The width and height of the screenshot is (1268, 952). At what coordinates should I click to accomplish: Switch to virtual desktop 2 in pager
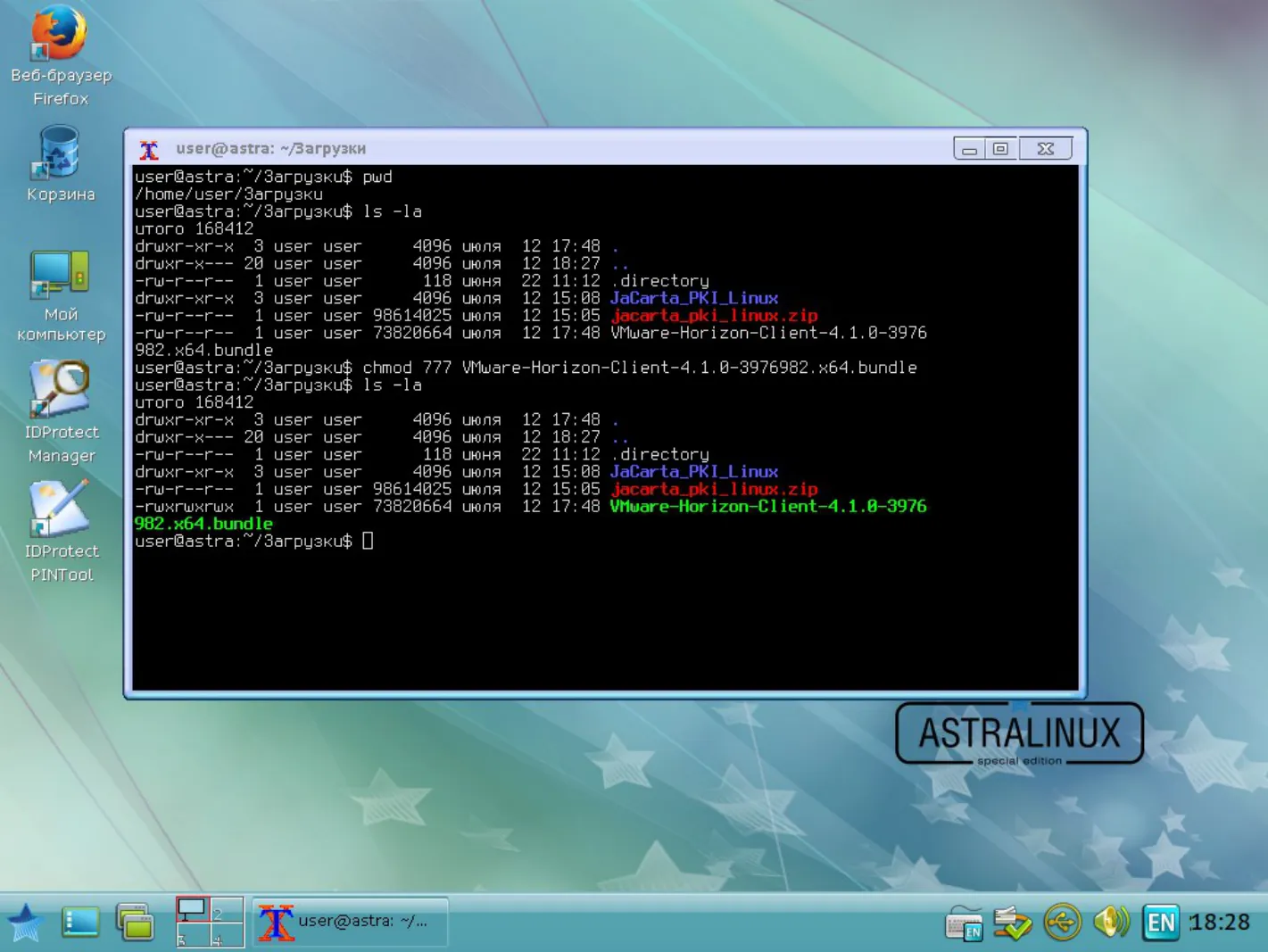pyautogui.click(x=227, y=910)
